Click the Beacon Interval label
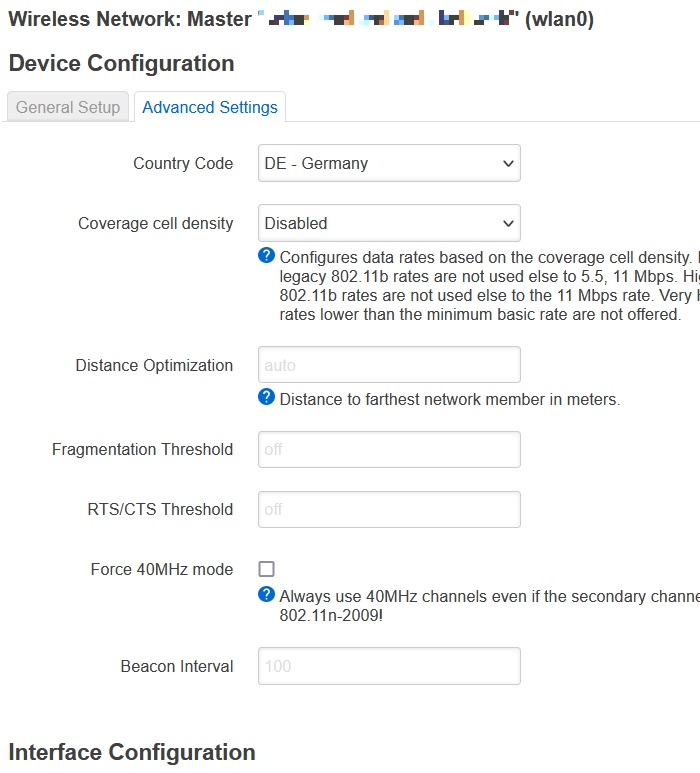Viewport: 700px width, 773px height. coord(177,667)
